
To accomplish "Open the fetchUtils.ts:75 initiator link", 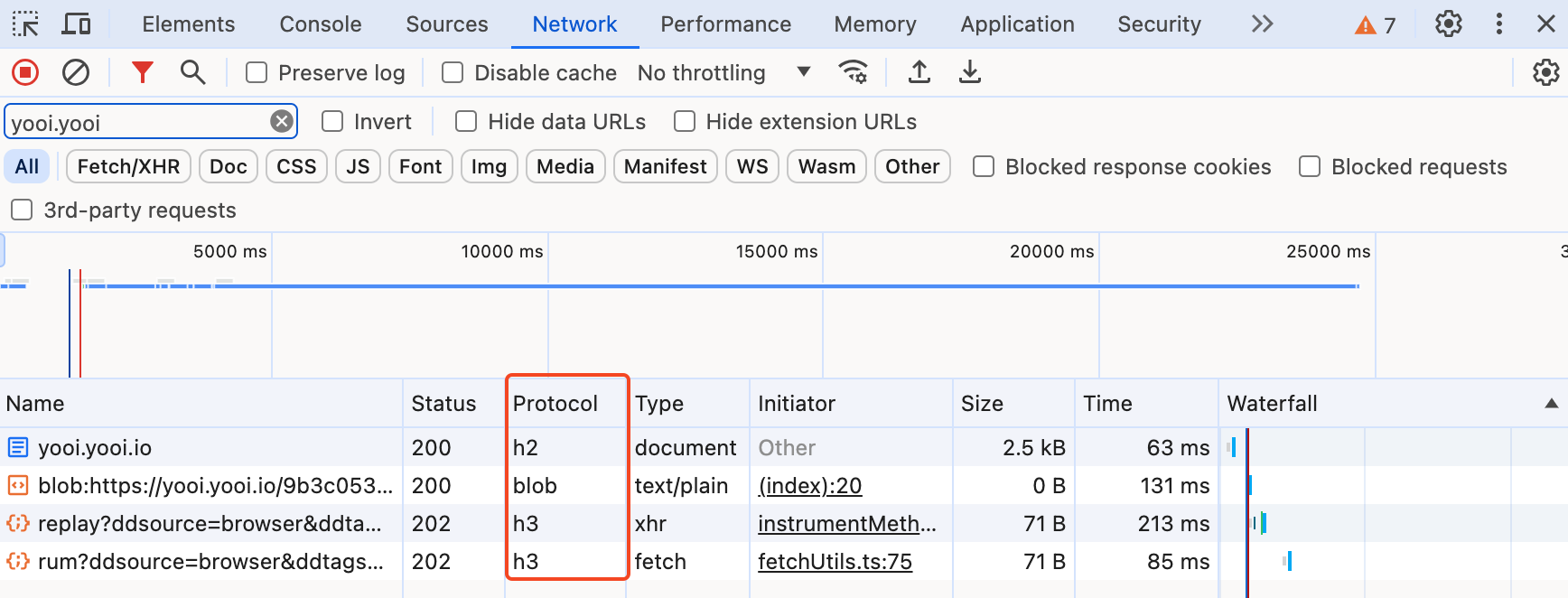I will tap(835, 562).
